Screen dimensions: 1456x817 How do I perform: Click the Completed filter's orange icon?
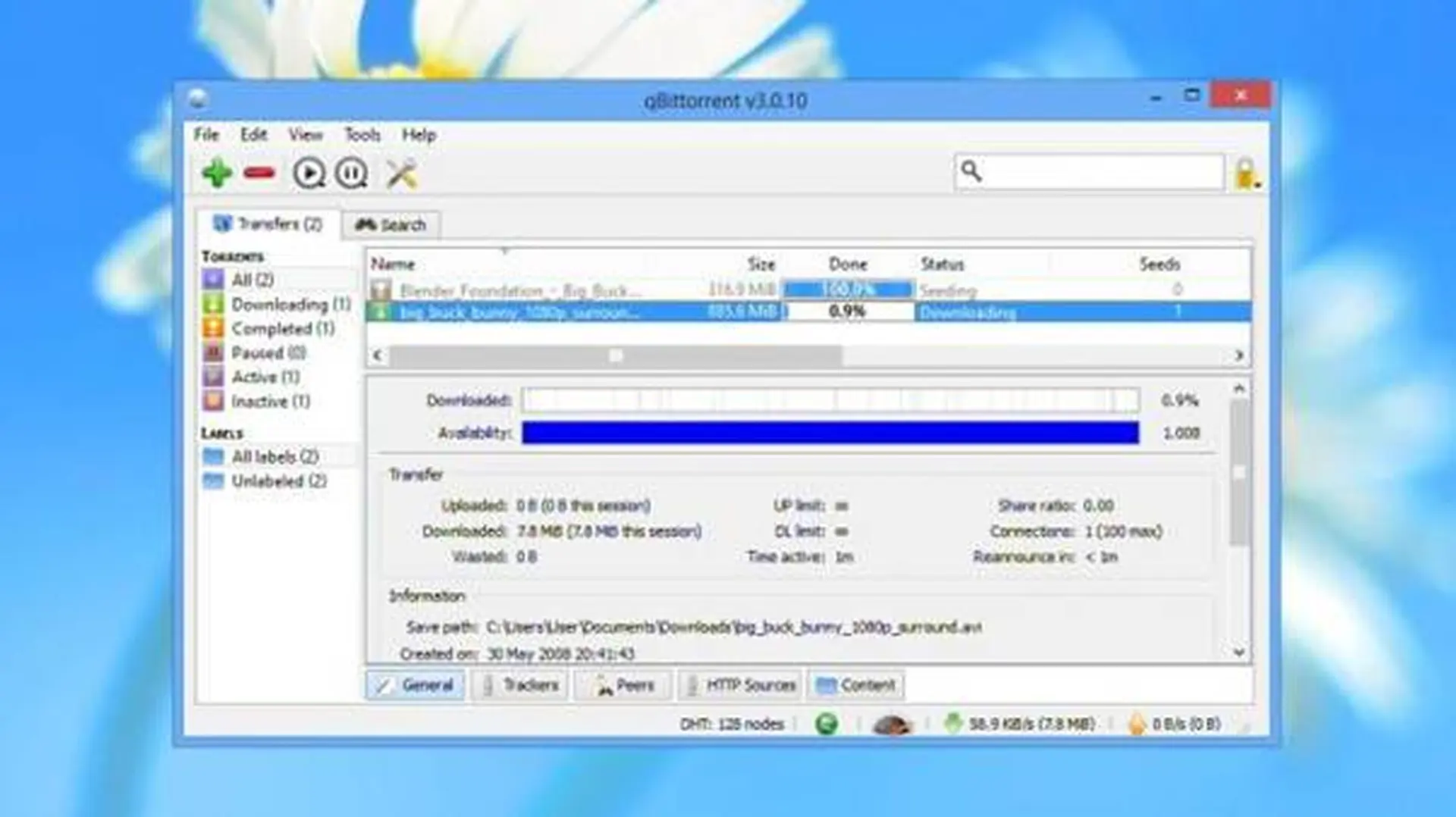[x=213, y=328]
